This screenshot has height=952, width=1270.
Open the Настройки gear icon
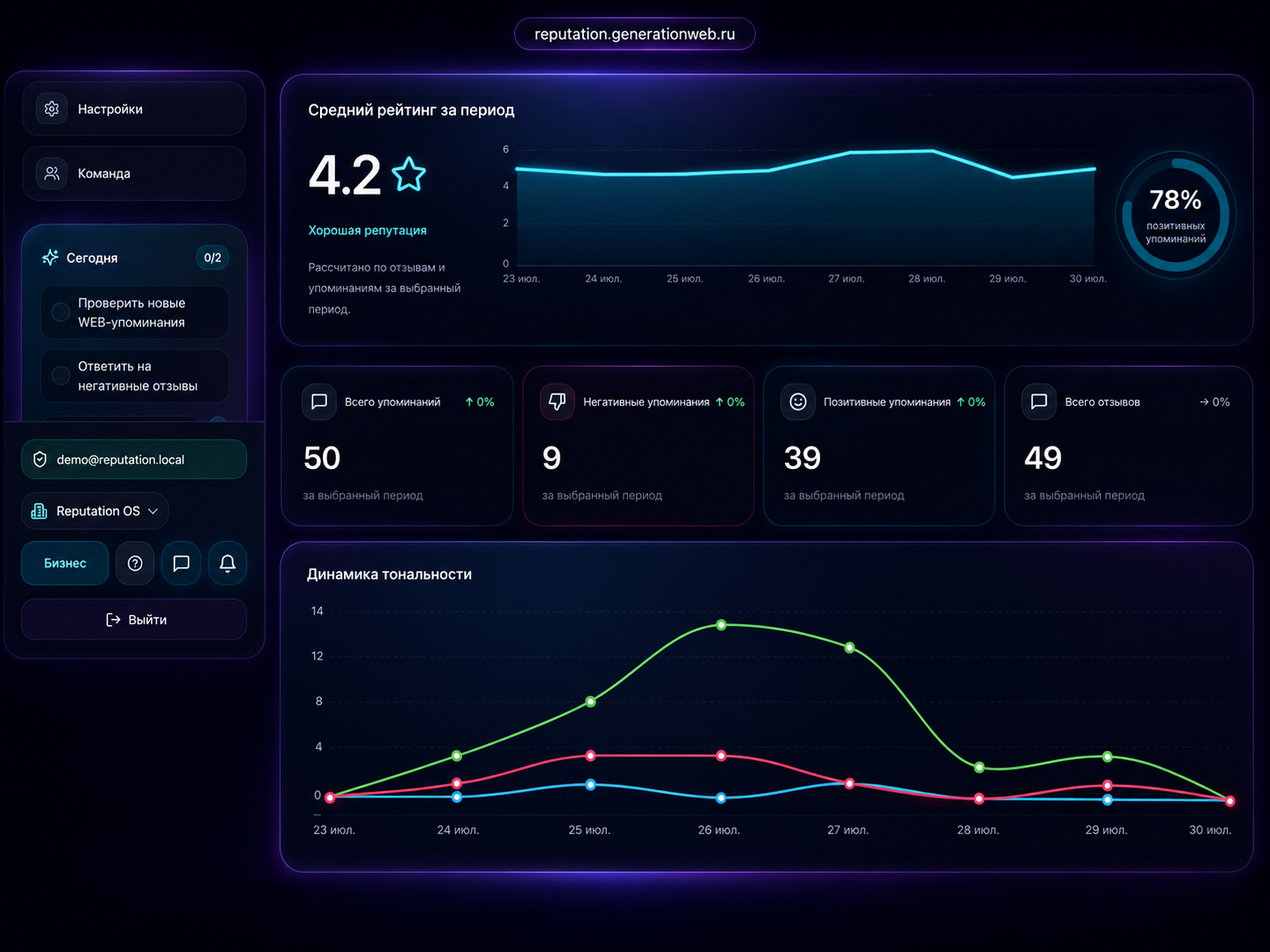pyautogui.click(x=52, y=109)
